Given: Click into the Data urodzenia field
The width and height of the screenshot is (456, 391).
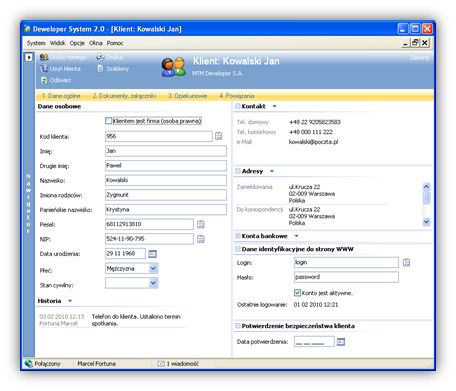Looking at the screenshot, I should click(x=125, y=254).
